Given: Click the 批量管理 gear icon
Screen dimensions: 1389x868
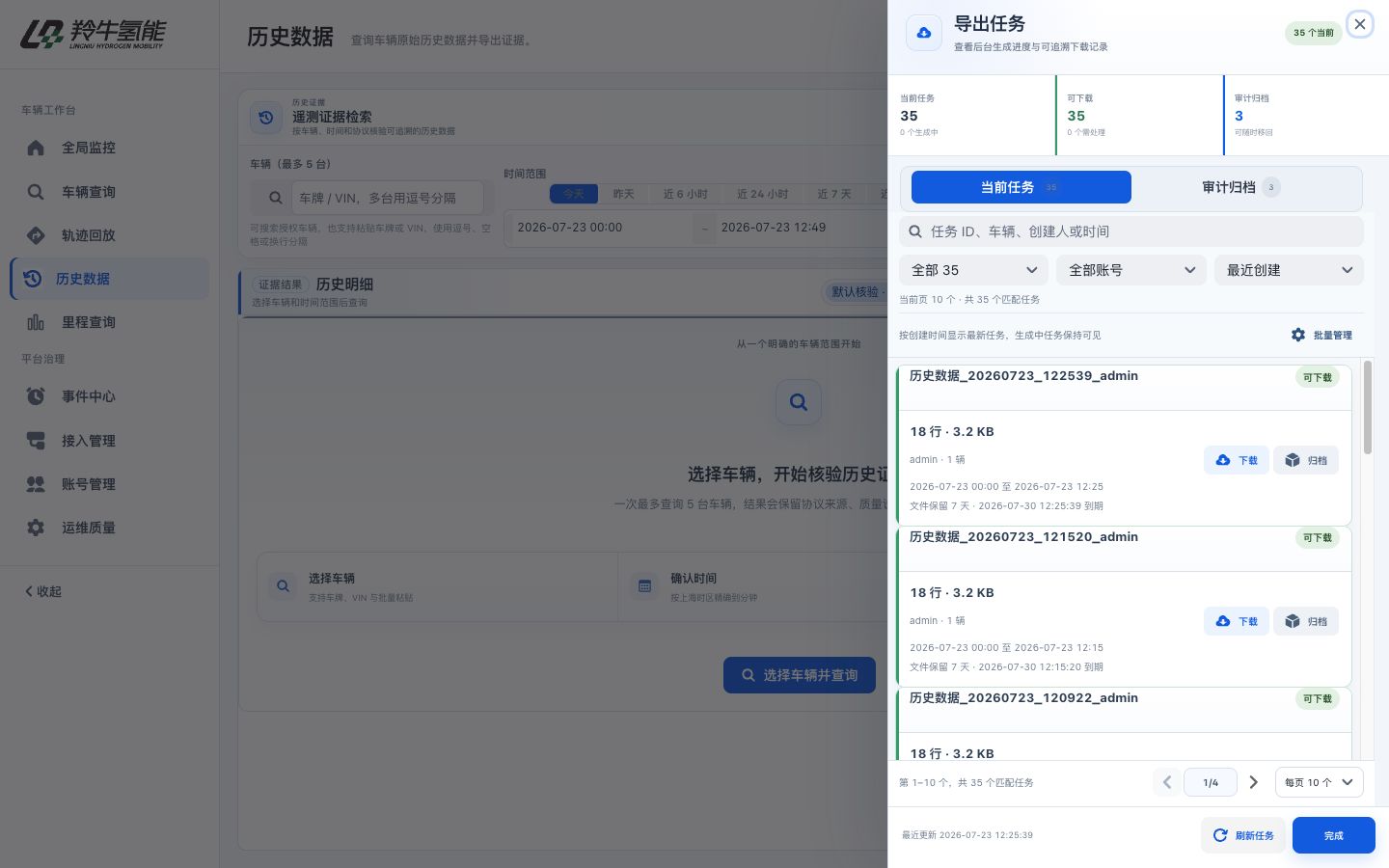Looking at the screenshot, I should 1298,335.
